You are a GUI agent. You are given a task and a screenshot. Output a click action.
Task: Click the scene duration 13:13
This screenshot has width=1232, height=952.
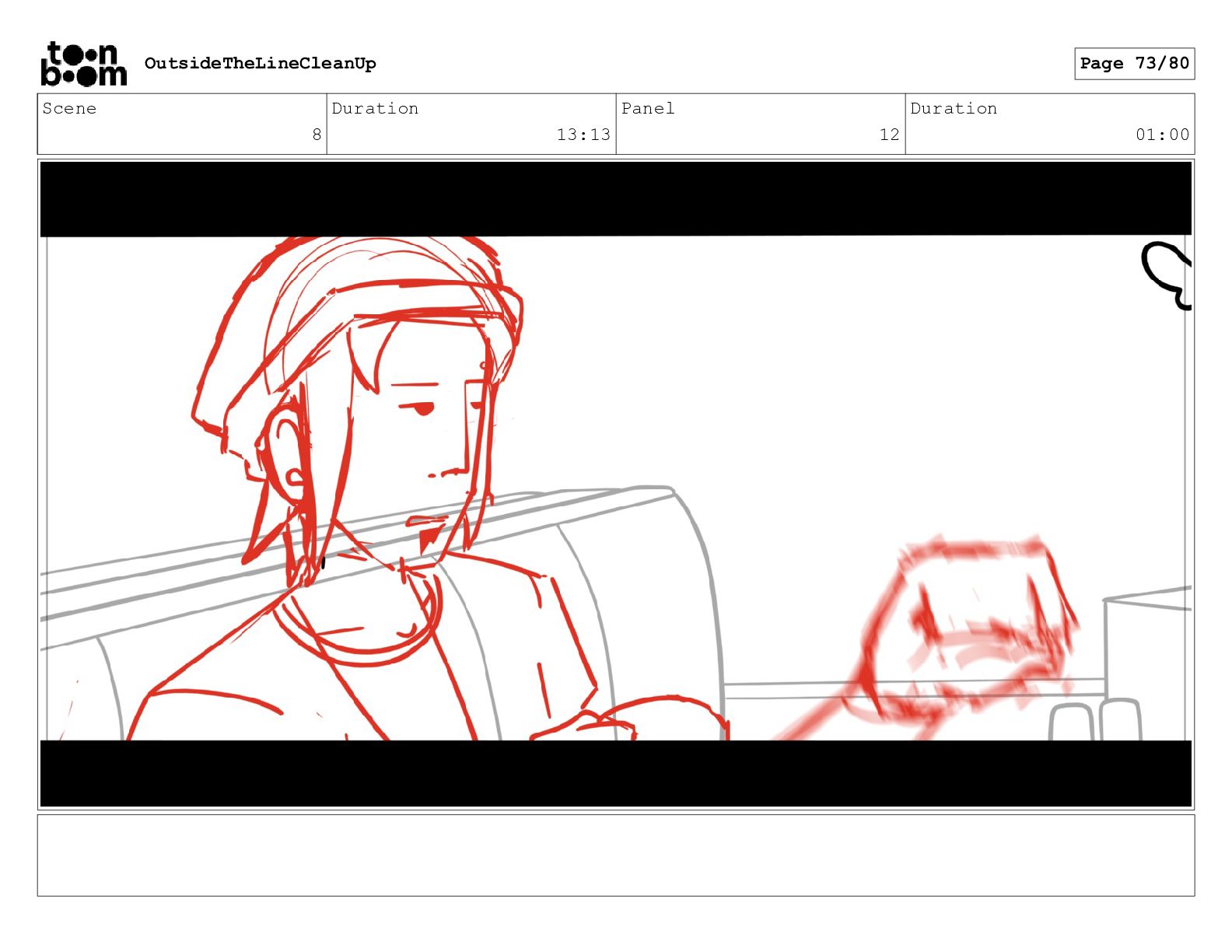click(x=583, y=135)
